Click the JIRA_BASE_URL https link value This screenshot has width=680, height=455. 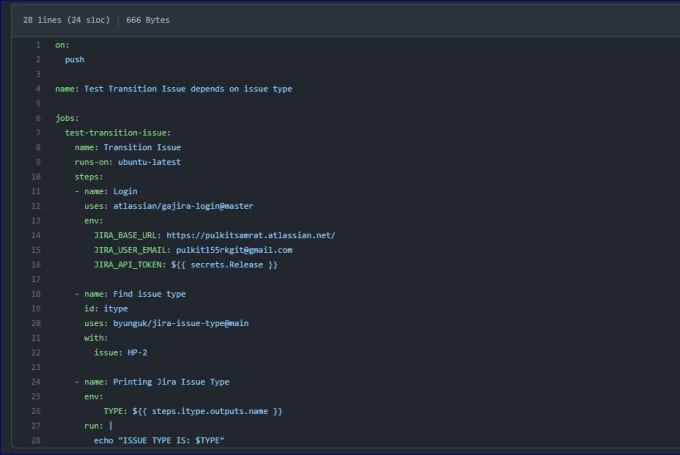(251, 236)
